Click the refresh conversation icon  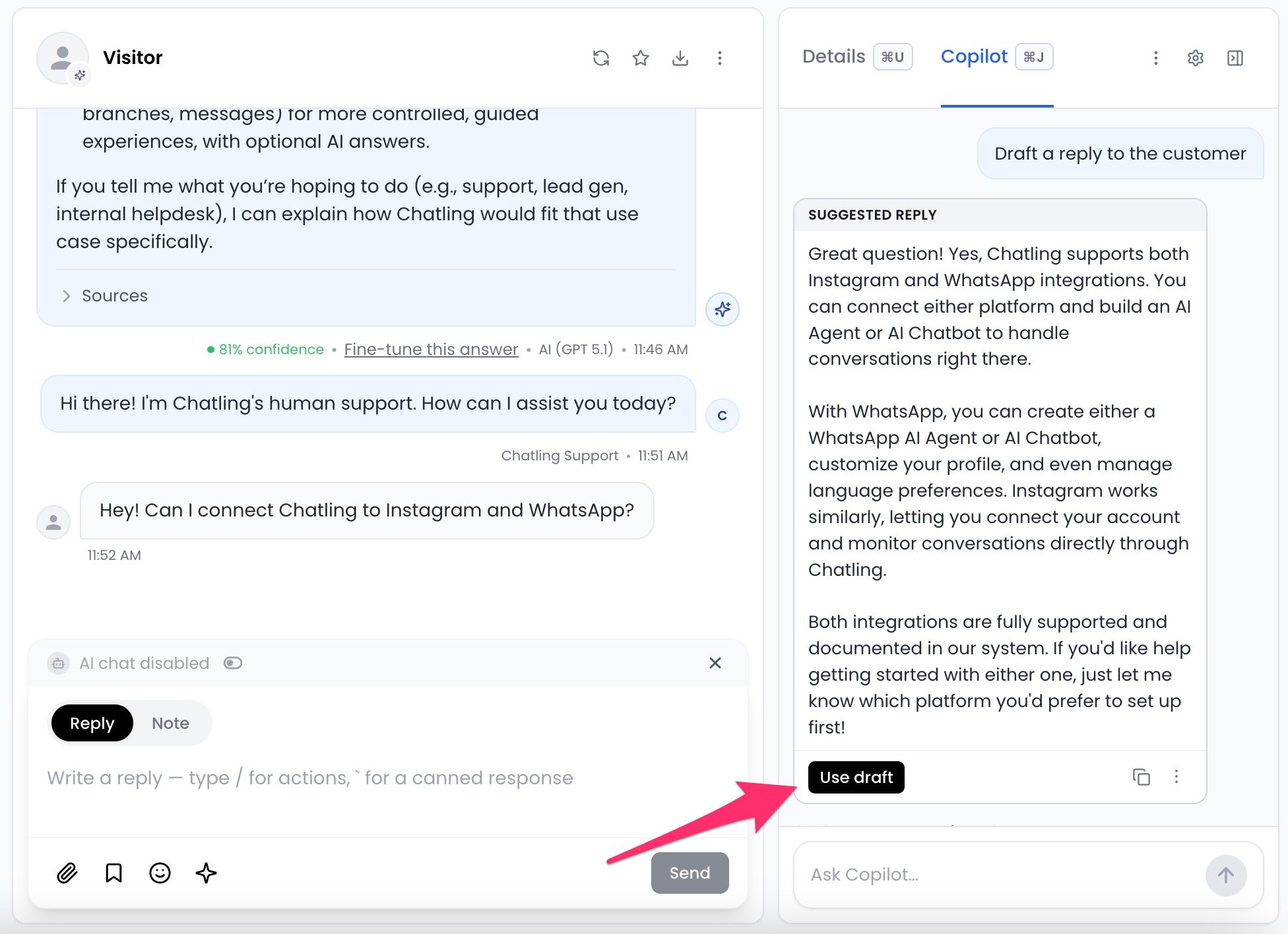(x=600, y=58)
